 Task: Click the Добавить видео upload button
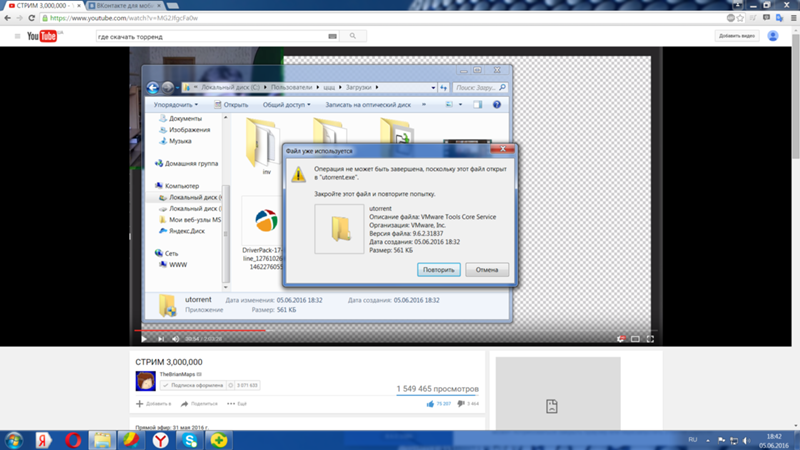click(x=737, y=36)
